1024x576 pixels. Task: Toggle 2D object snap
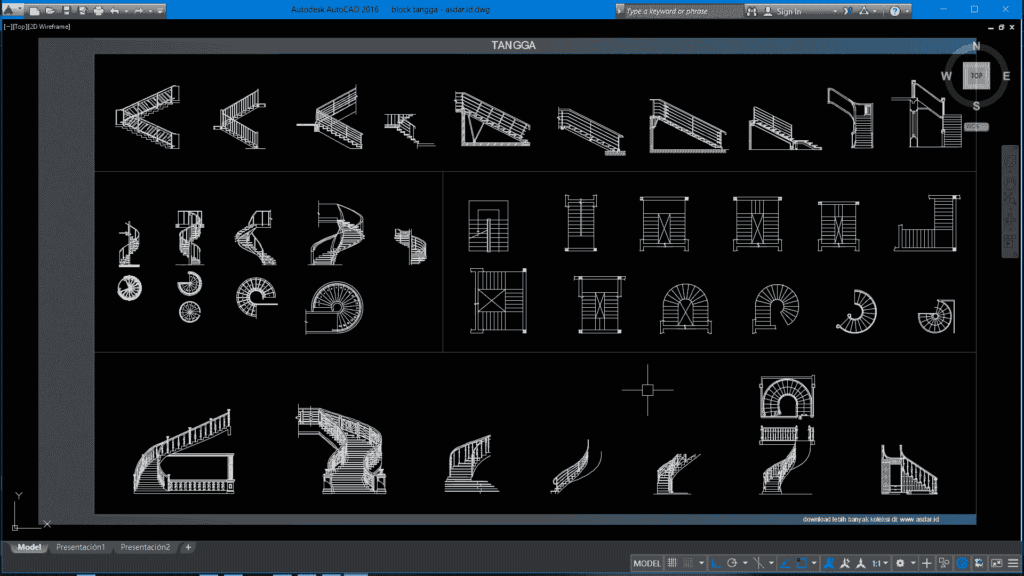801,563
